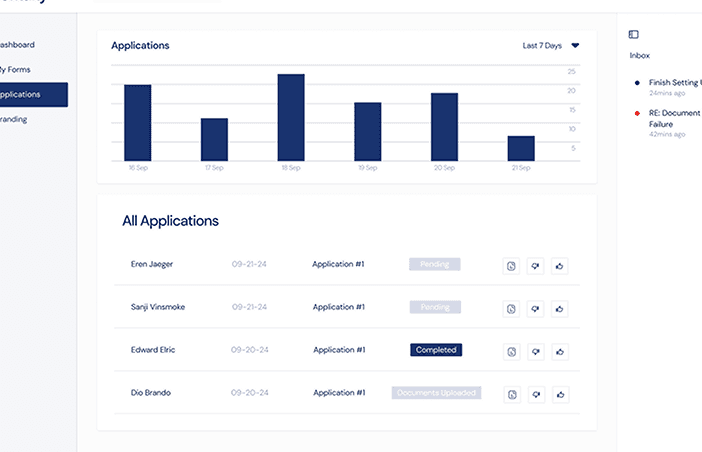702x452 pixels.
Task: Approve Sanji Vinsmoke with thumbs-up icon
Action: (x=560, y=309)
